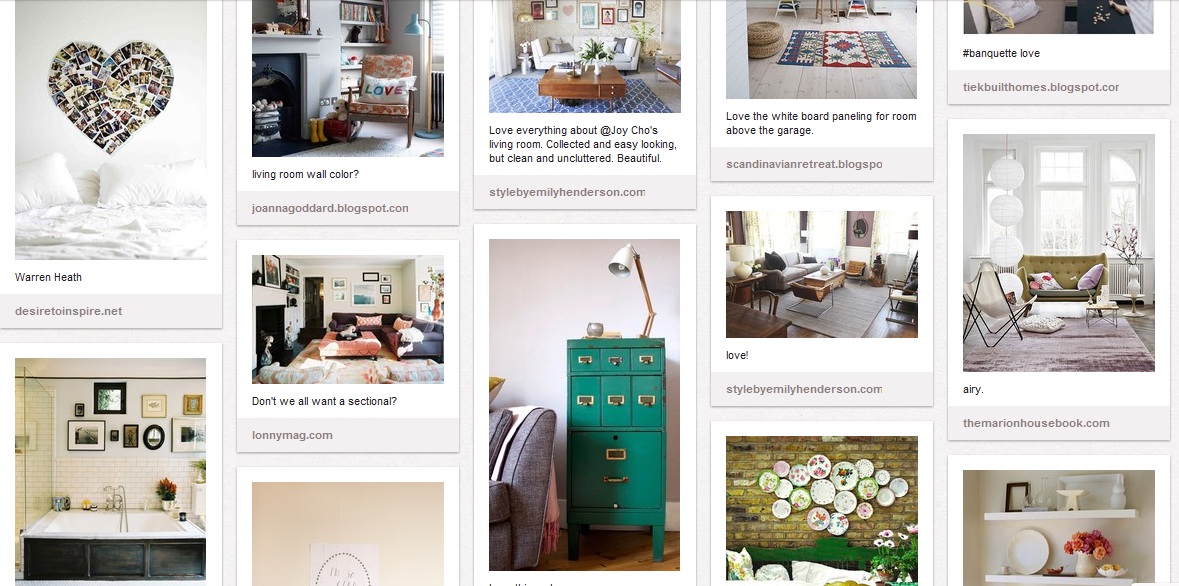The width and height of the screenshot is (1179, 586).
Task: Open the white board paneling room pin
Action: point(821,50)
